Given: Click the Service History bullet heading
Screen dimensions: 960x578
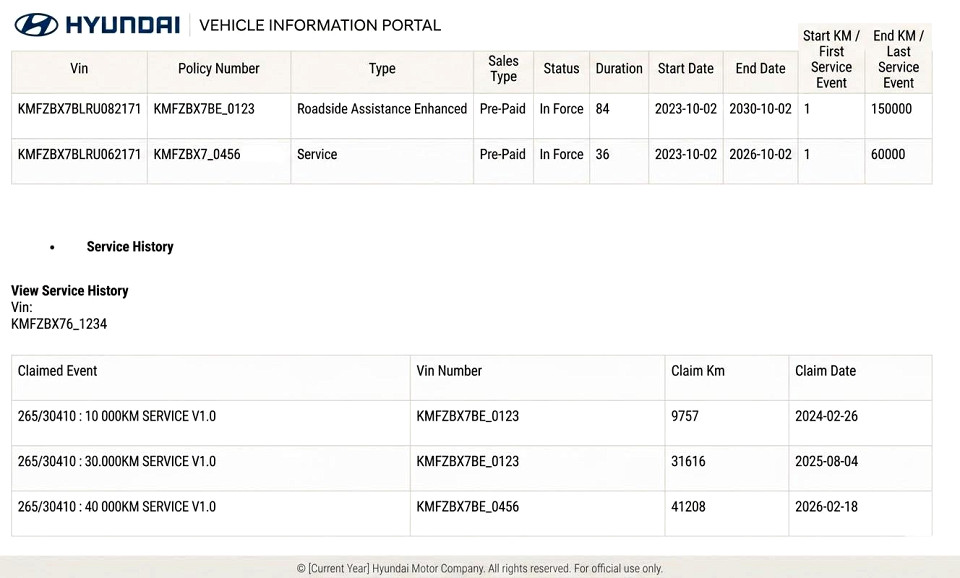Looking at the screenshot, I should (130, 247).
